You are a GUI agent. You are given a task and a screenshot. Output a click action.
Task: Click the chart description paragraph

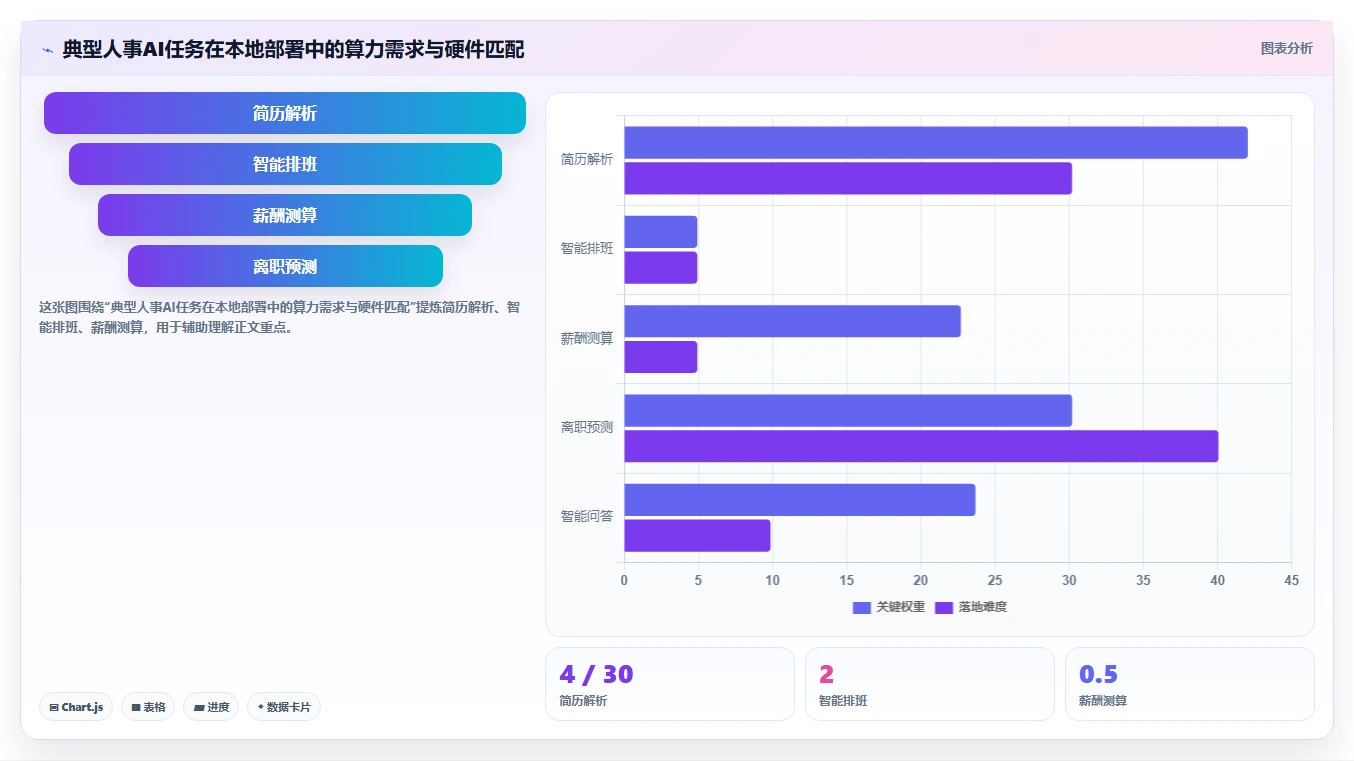click(280, 317)
